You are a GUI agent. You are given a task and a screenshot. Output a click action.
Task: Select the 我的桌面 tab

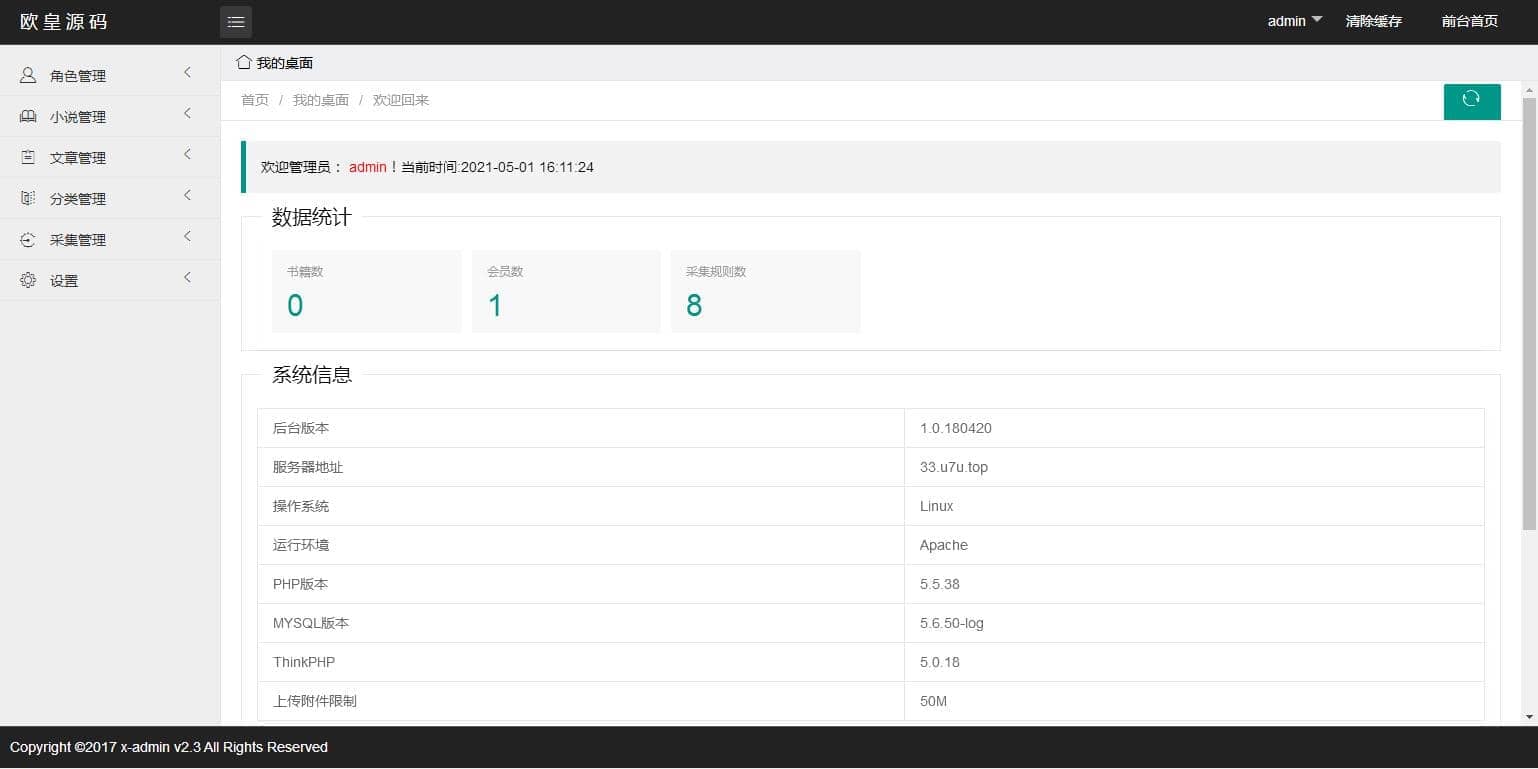pos(284,63)
